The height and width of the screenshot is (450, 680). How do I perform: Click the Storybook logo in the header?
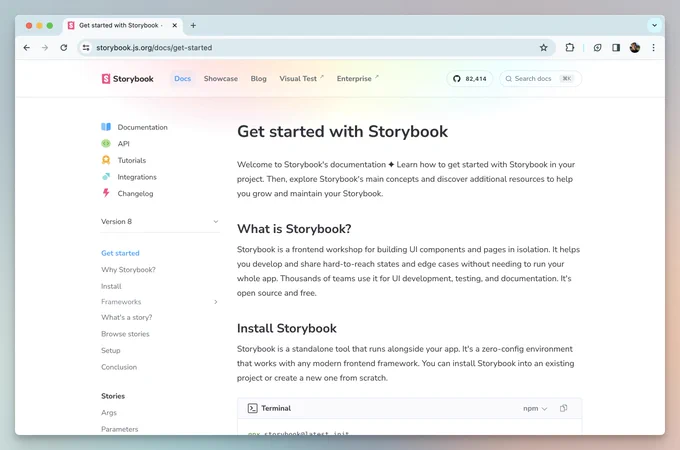pos(128,78)
